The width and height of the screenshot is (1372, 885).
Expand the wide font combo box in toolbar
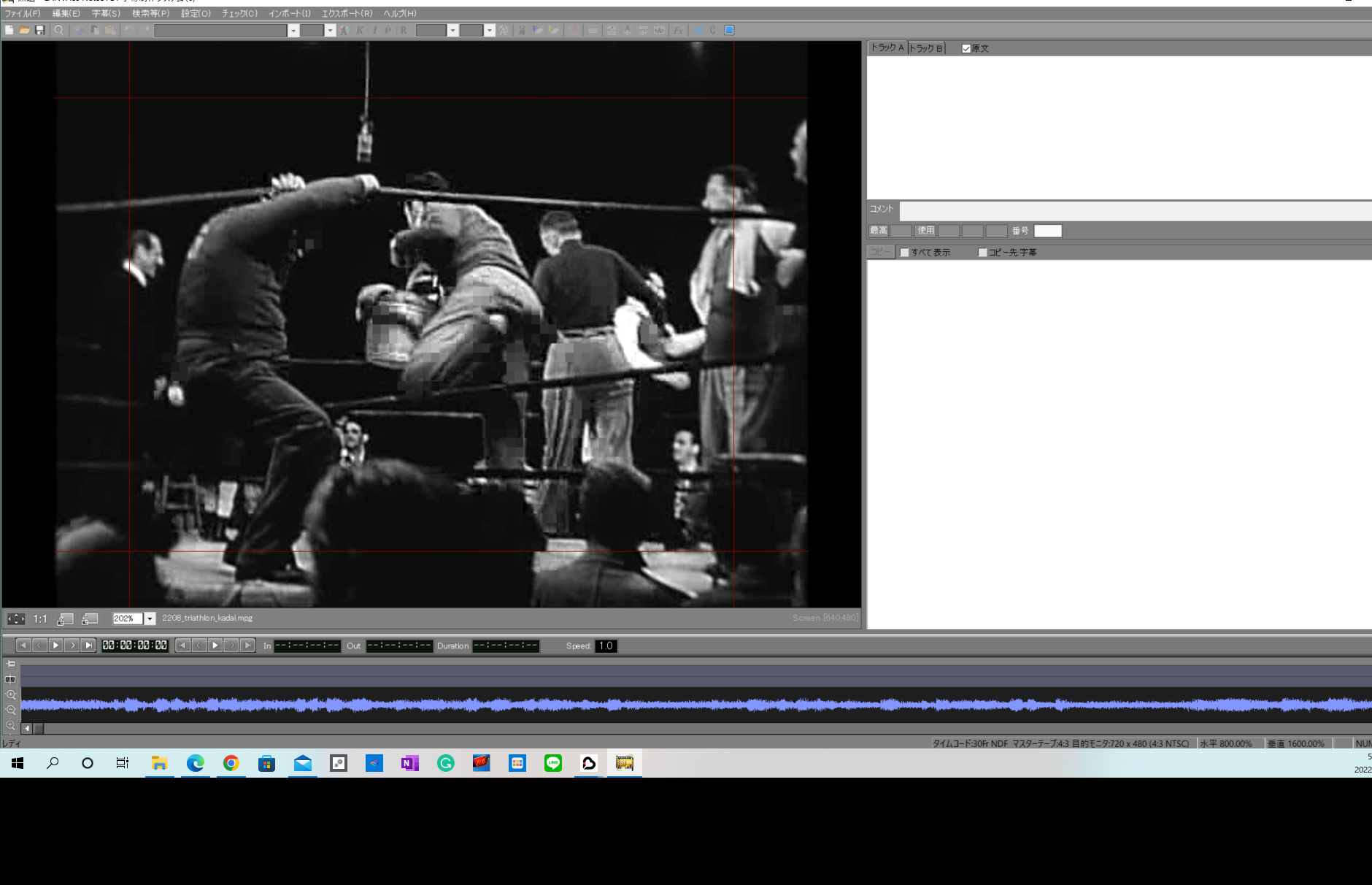point(293,30)
